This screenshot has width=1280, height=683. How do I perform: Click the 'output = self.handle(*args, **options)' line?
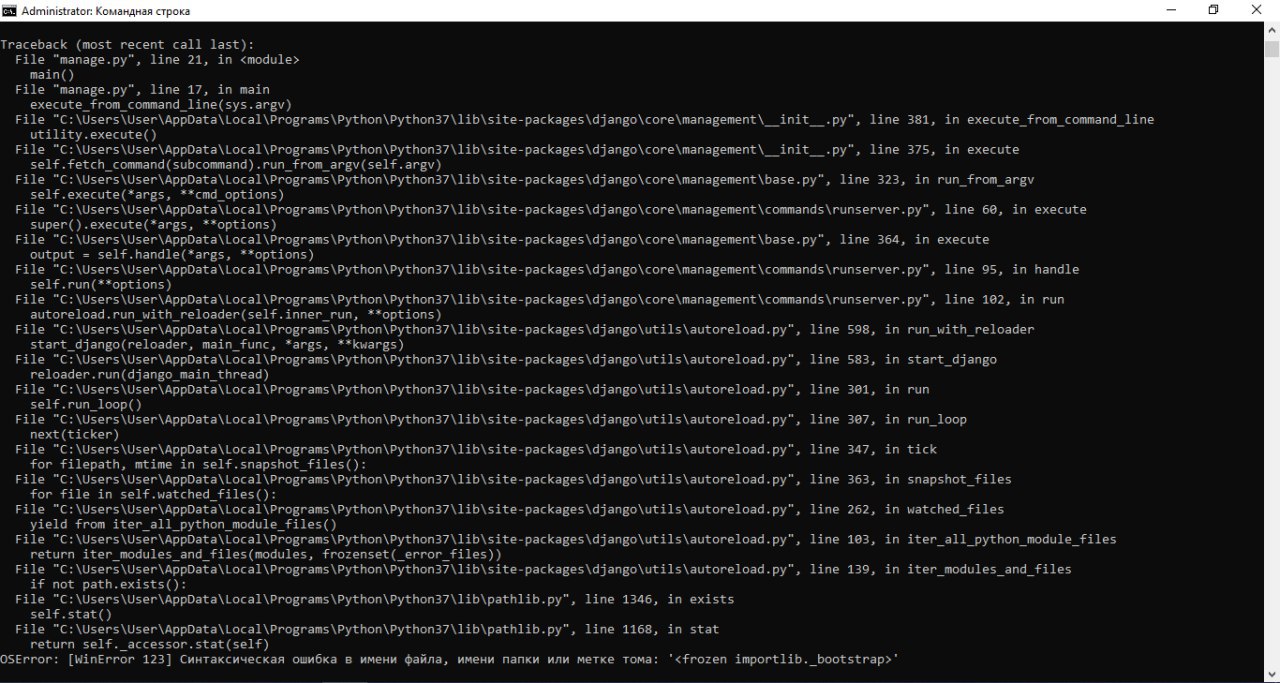pyautogui.click(x=172, y=255)
